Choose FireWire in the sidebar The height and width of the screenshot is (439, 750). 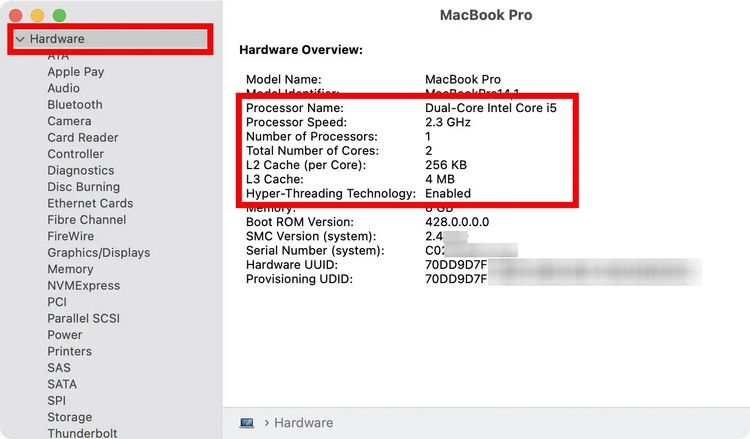71,236
